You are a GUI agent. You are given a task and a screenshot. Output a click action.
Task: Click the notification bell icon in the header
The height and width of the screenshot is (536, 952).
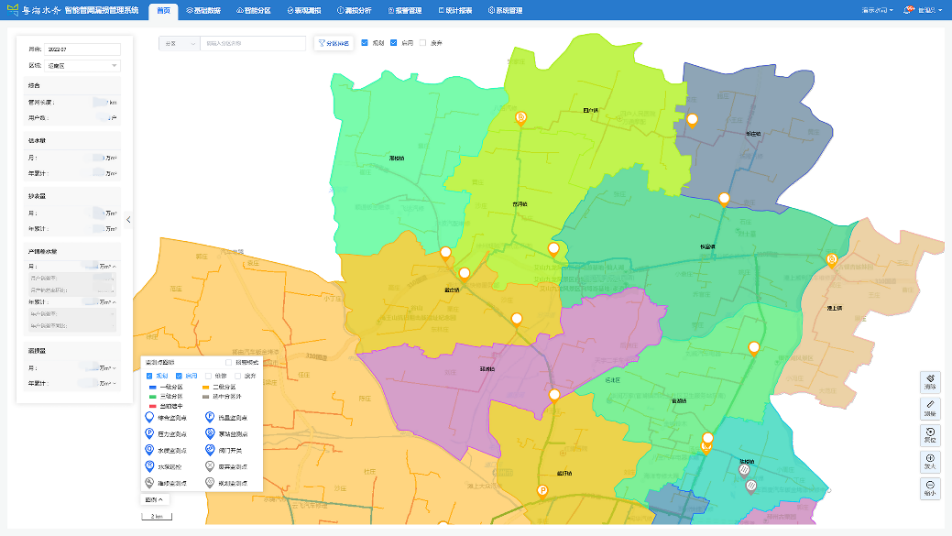(908, 10)
